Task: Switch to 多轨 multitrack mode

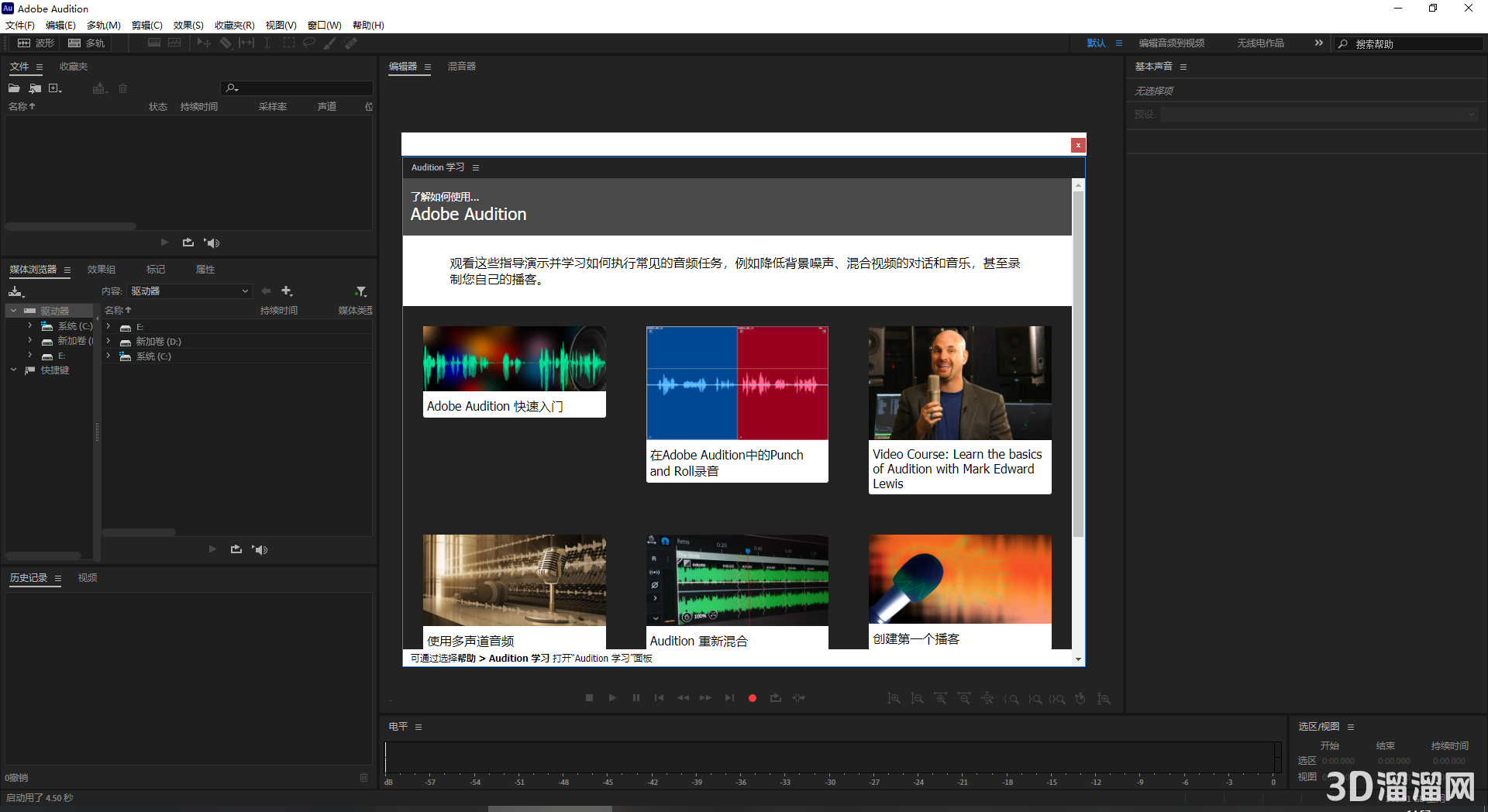Action: 86,43
